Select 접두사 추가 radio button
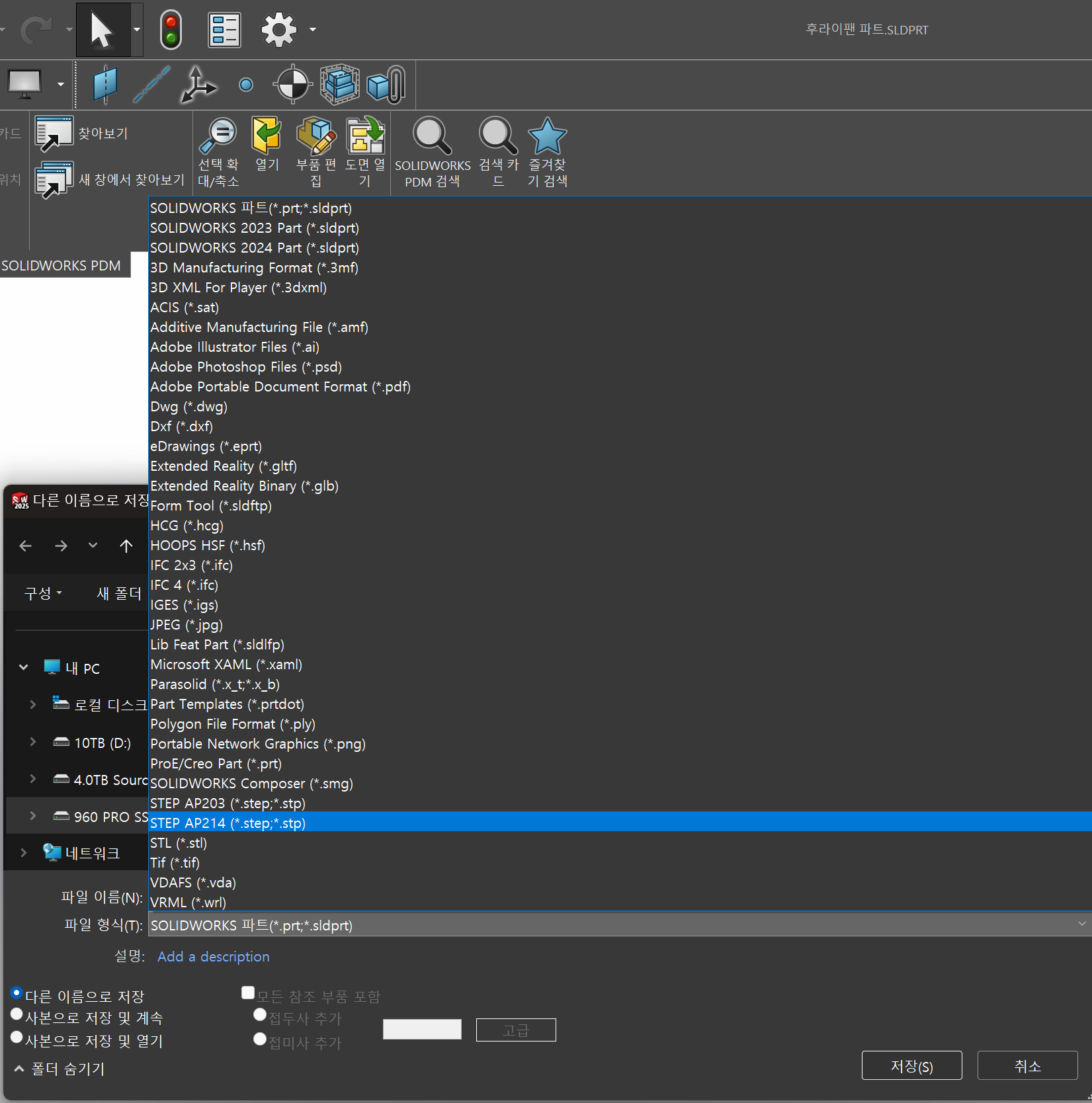 [x=260, y=1015]
